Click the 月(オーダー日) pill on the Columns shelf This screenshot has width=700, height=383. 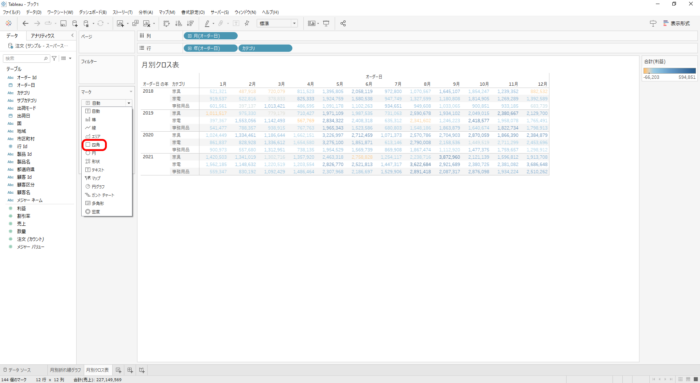pos(210,36)
